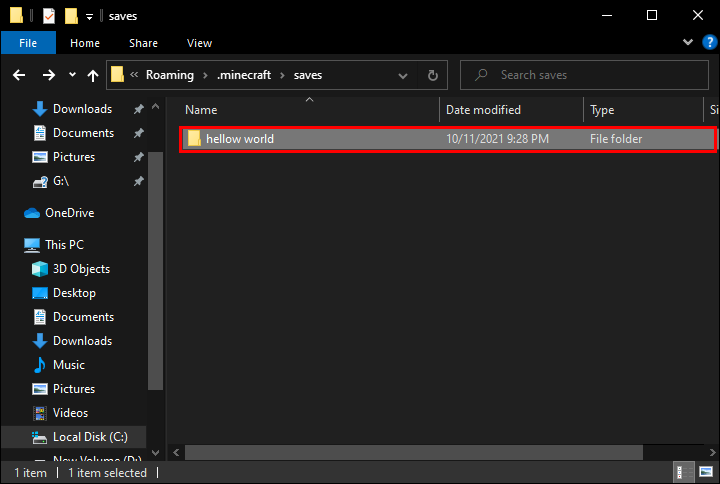Open Quick Access Toolbar customize dropdown

(x=89, y=17)
